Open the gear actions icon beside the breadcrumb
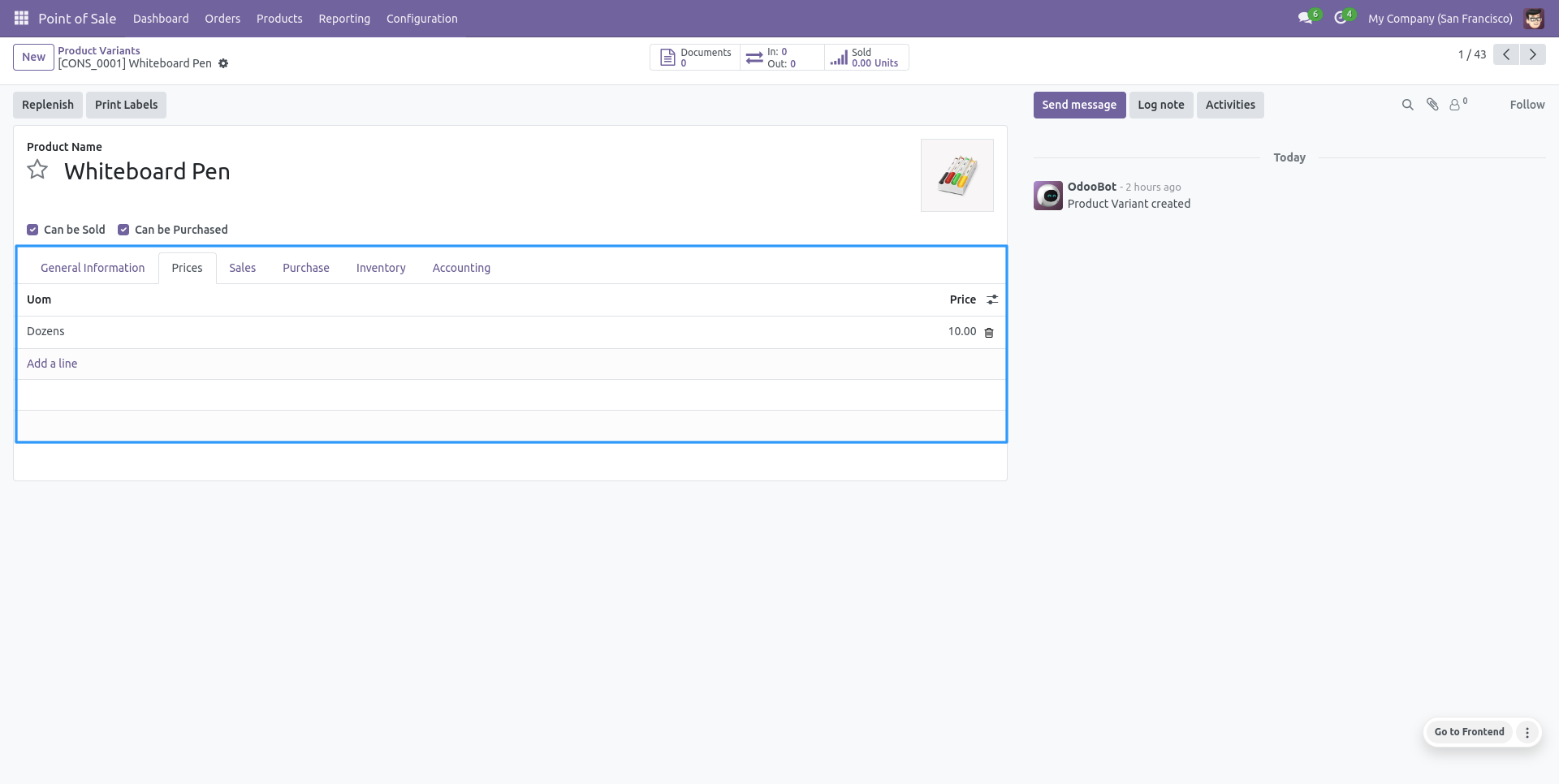 [223, 63]
